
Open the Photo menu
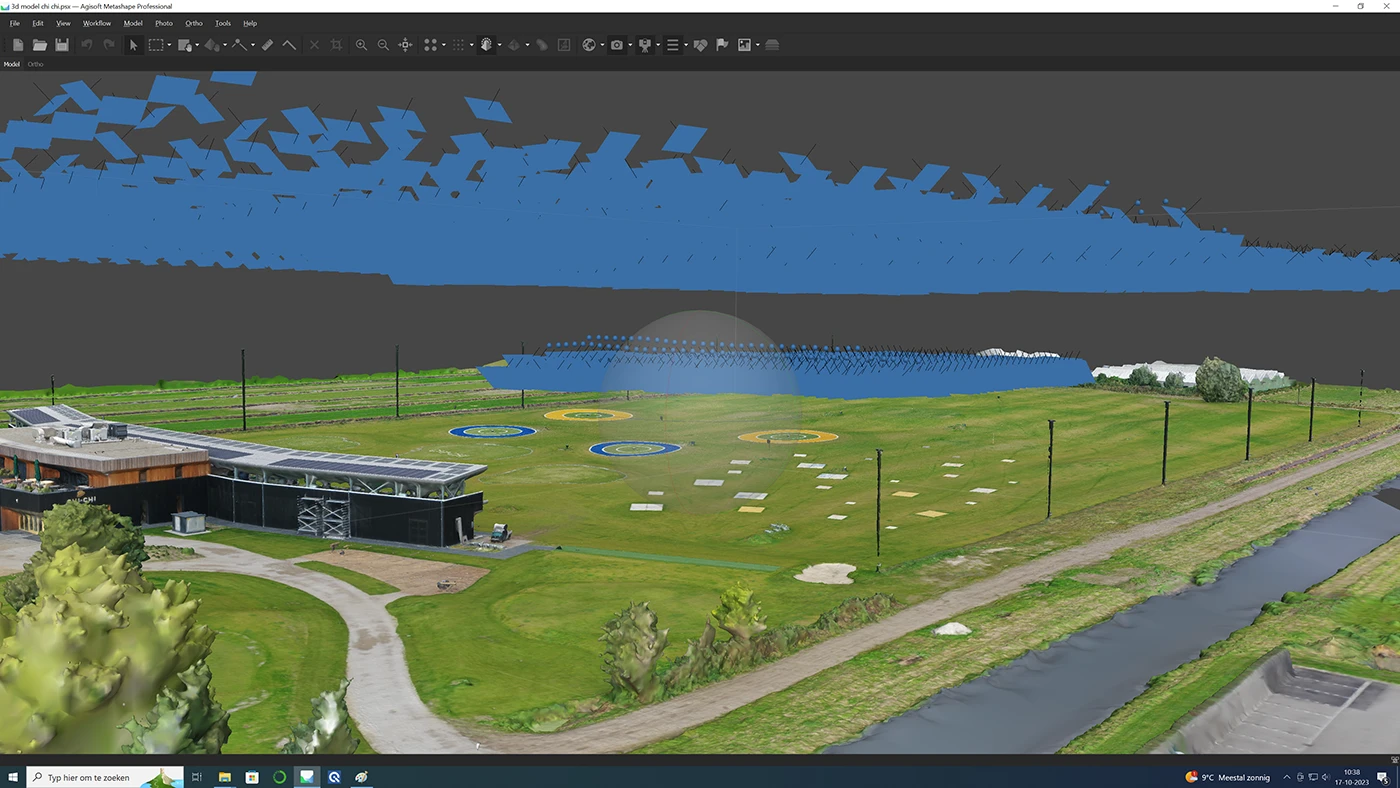[x=164, y=23]
